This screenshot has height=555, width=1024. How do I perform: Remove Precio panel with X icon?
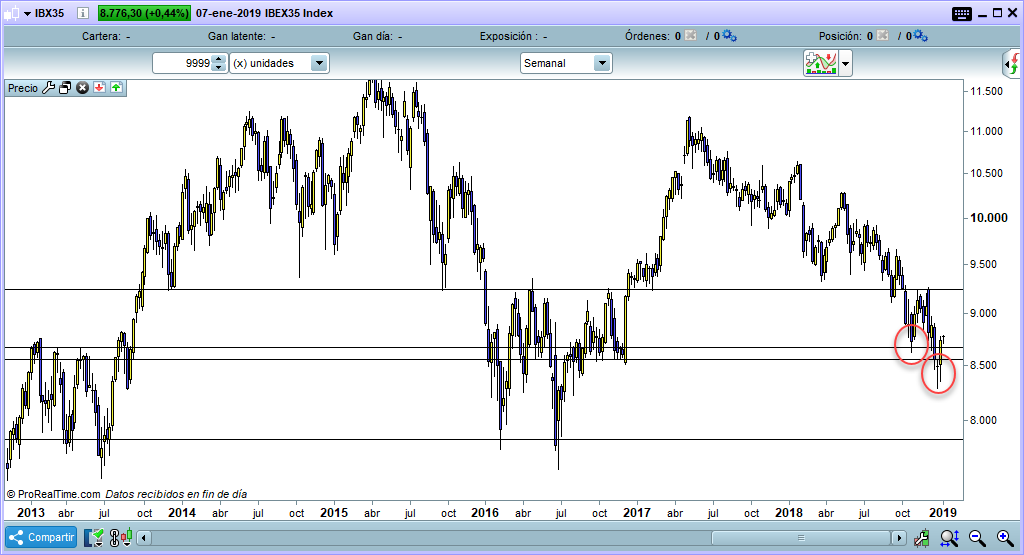pos(83,88)
